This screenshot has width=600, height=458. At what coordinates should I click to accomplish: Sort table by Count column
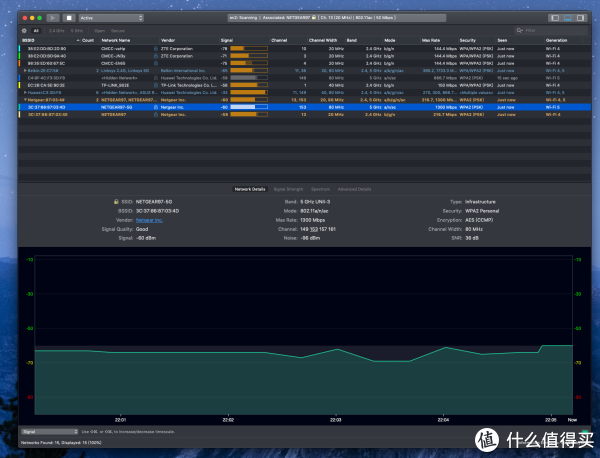click(88, 40)
